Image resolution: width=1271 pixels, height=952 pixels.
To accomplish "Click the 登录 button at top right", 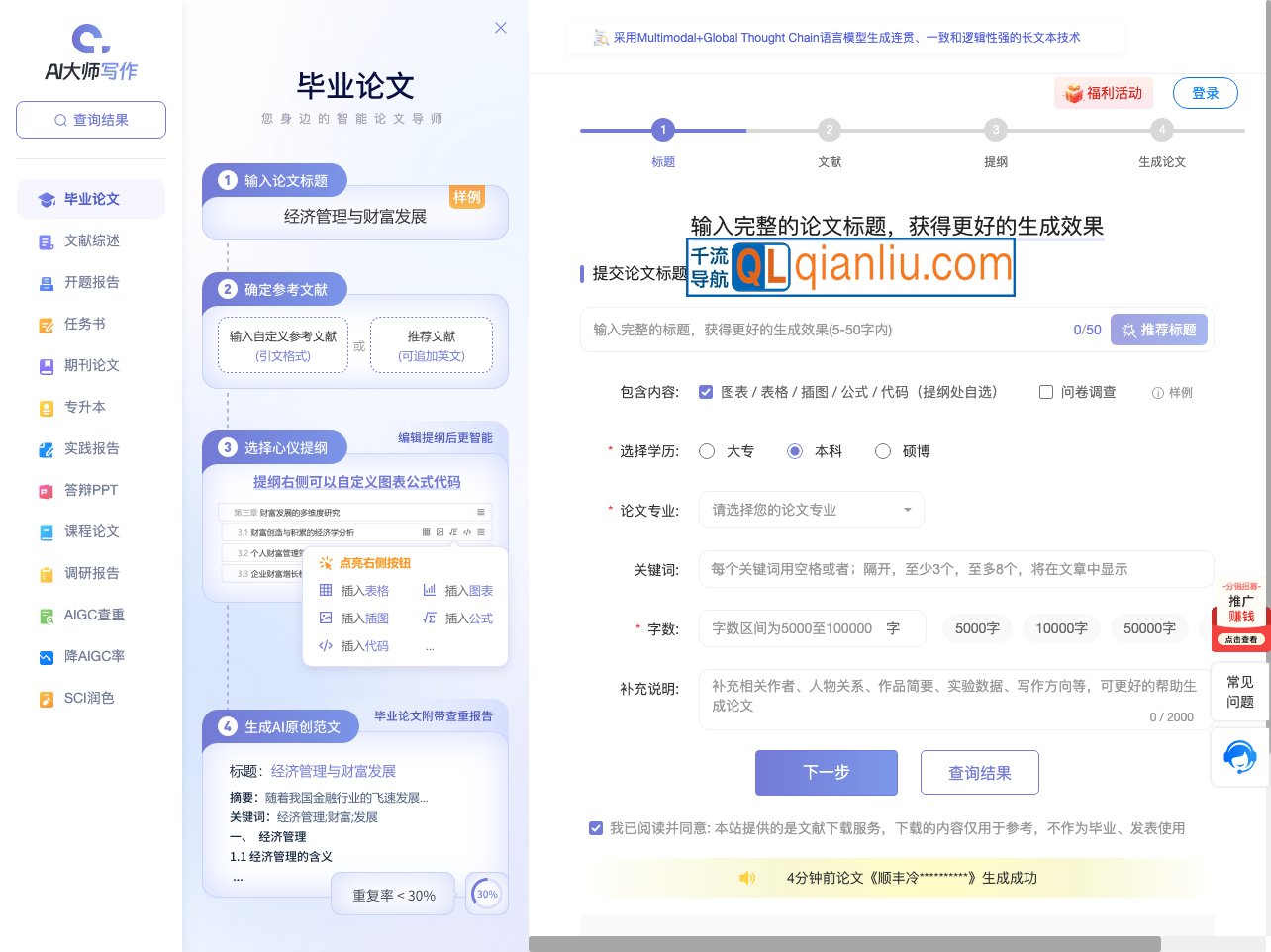I will pyautogui.click(x=1206, y=93).
